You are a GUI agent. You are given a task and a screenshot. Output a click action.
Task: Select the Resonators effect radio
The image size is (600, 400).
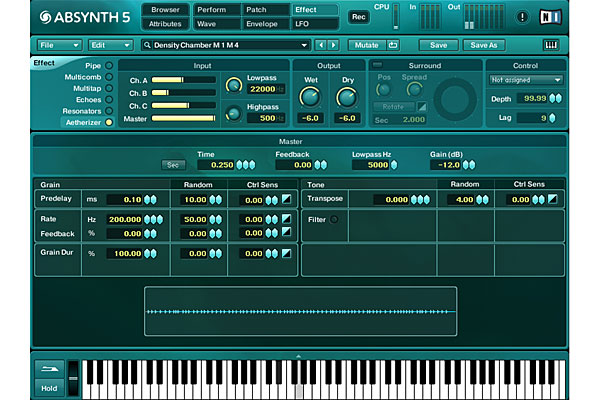pyautogui.click(x=109, y=111)
